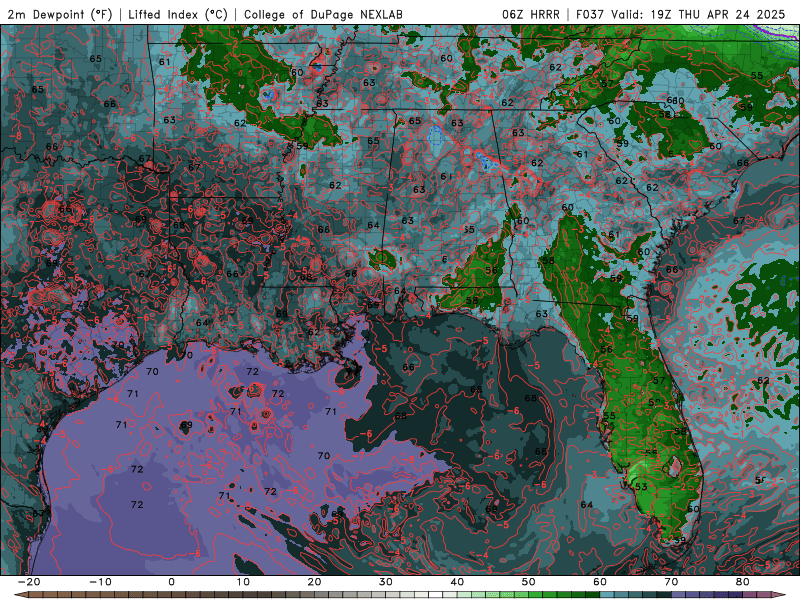Click the "Lifted Index (°C)" title text
This screenshot has width=800, height=600.
tap(178, 14)
